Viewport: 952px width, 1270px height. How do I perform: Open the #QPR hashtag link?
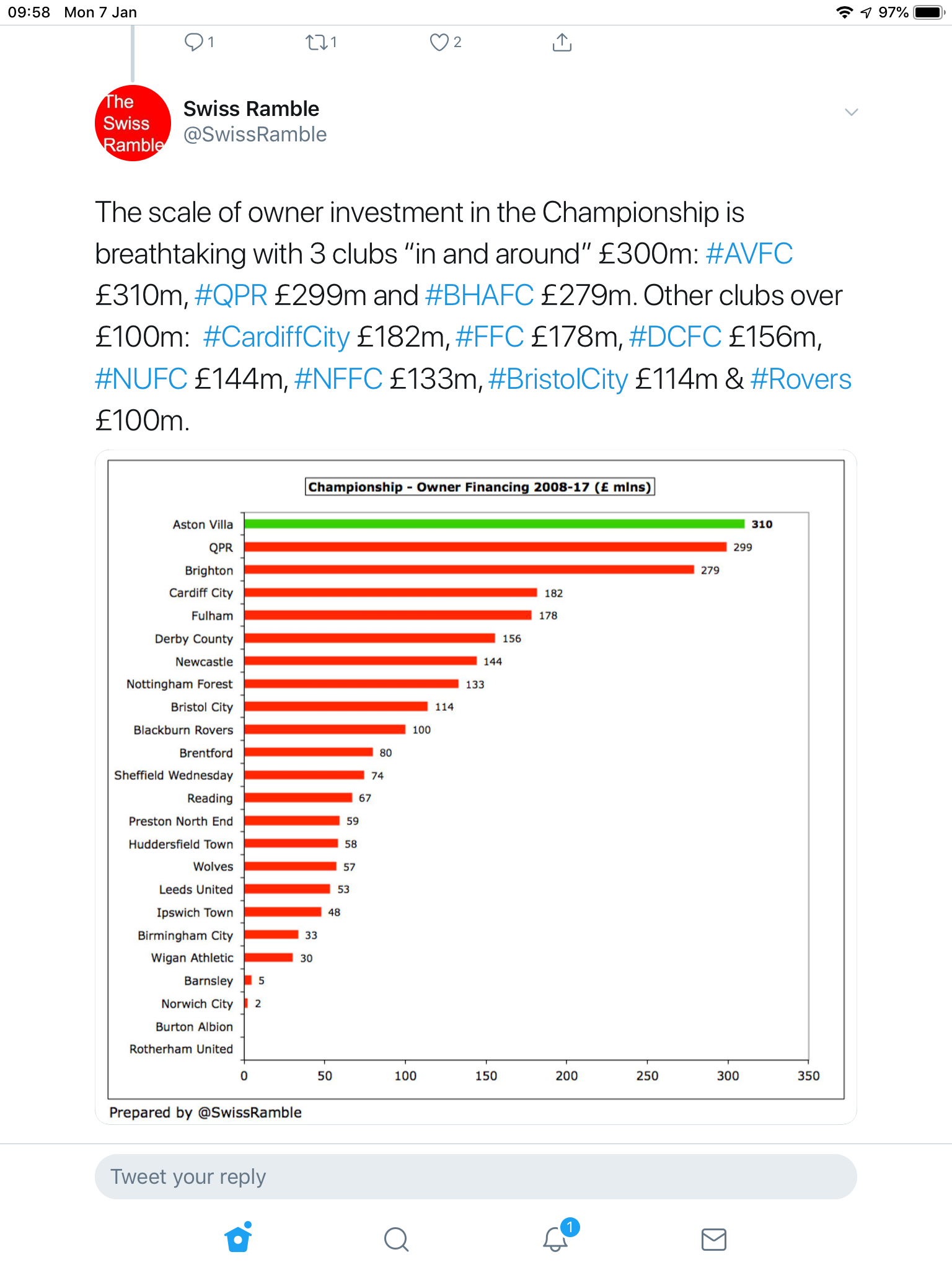(231, 295)
